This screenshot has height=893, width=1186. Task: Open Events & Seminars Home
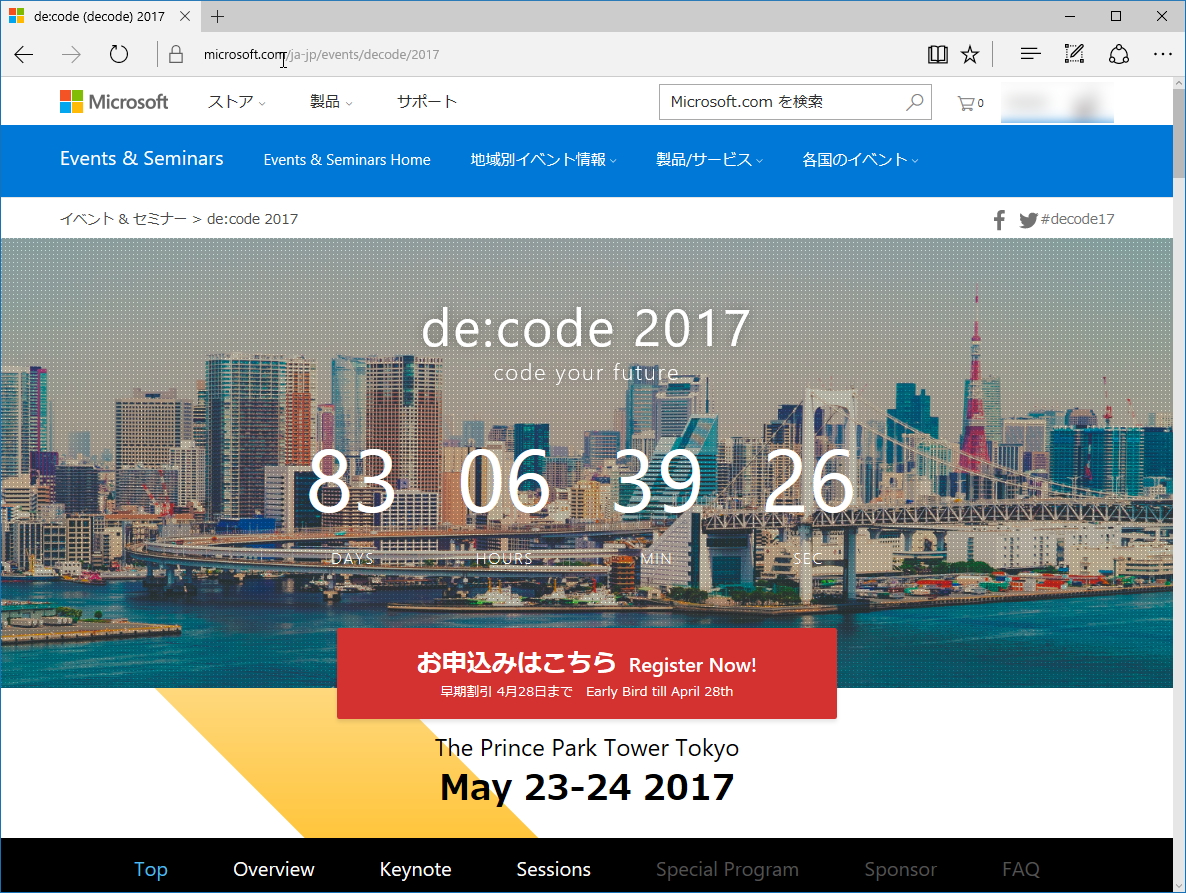(x=346, y=160)
